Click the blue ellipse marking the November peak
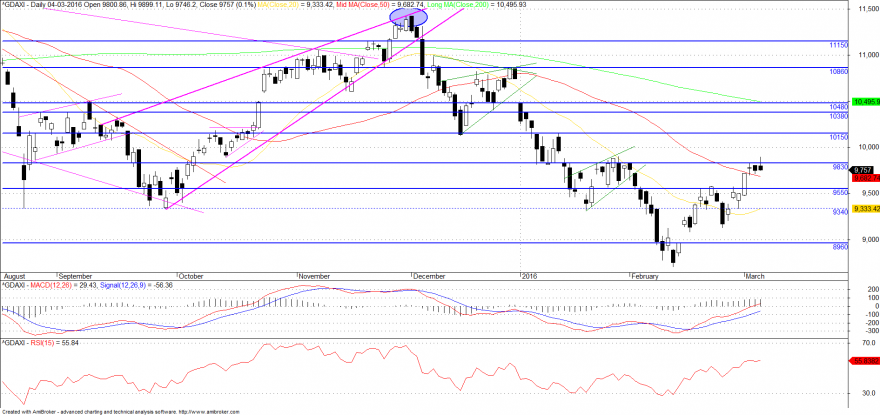The image size is (880, 415). (x=409, y=17)
